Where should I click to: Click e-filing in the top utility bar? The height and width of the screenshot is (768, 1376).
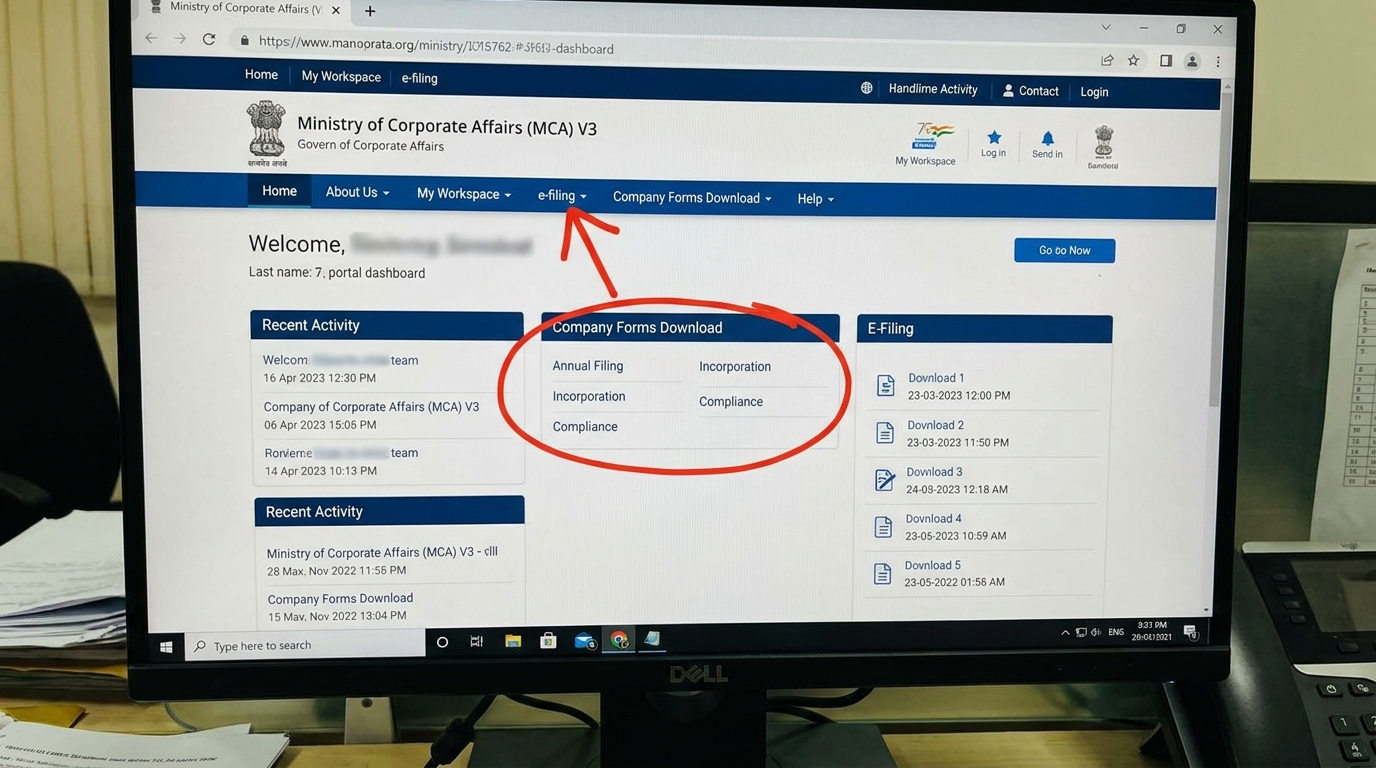(419, 78)
